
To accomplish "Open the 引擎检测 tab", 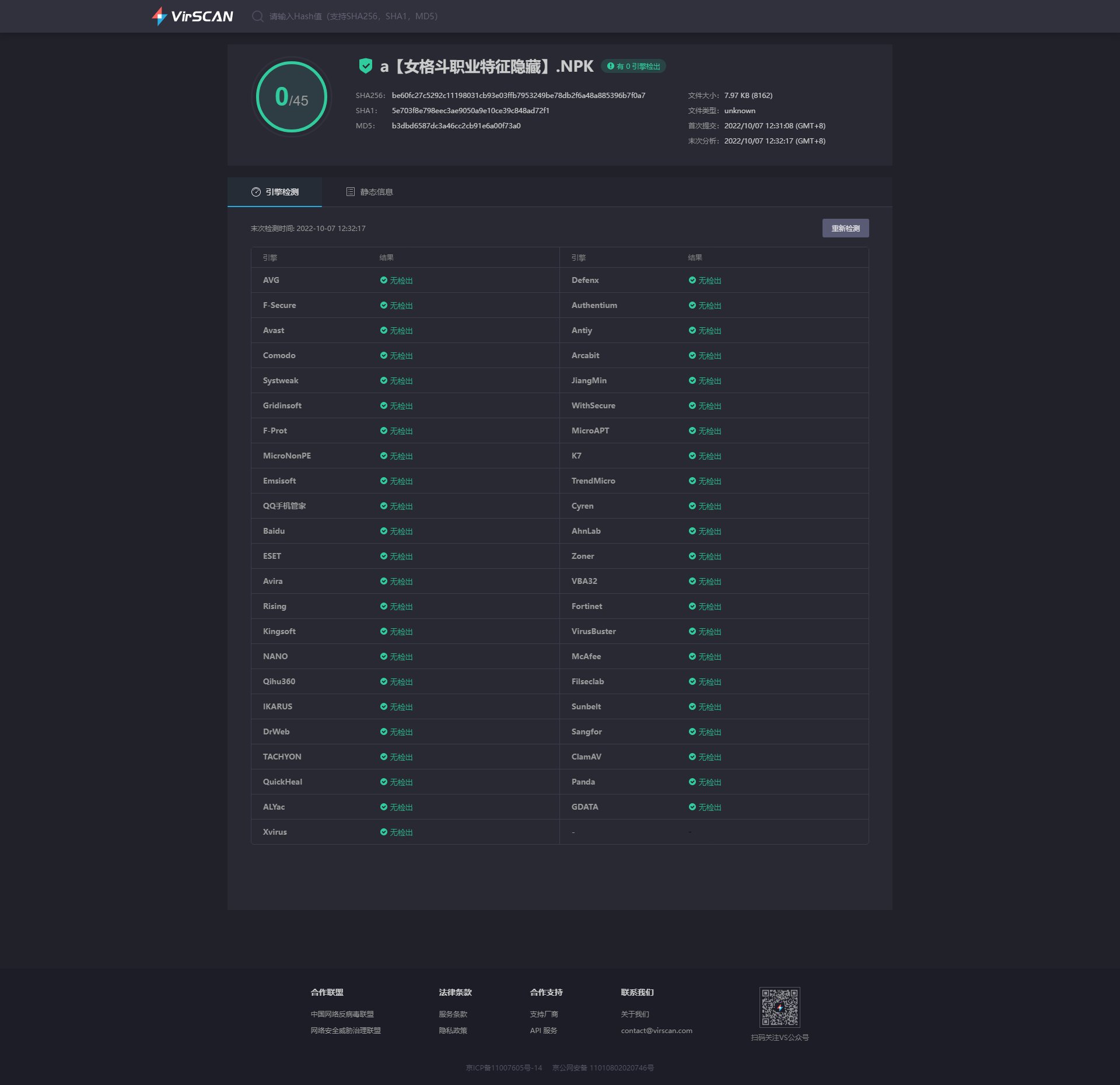I will point(275,192).
